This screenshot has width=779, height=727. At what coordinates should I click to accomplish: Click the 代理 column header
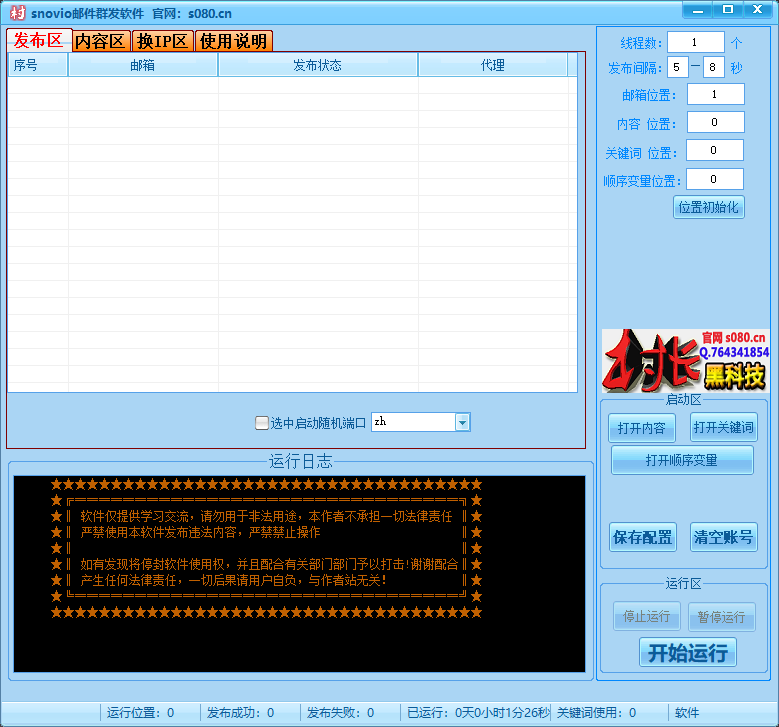point(493,65)
